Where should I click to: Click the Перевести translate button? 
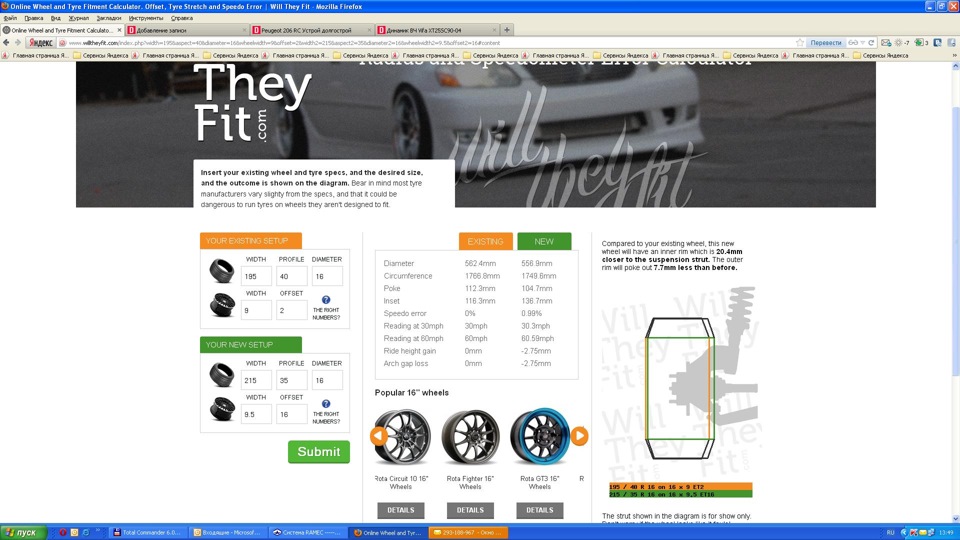pos(825,43)
